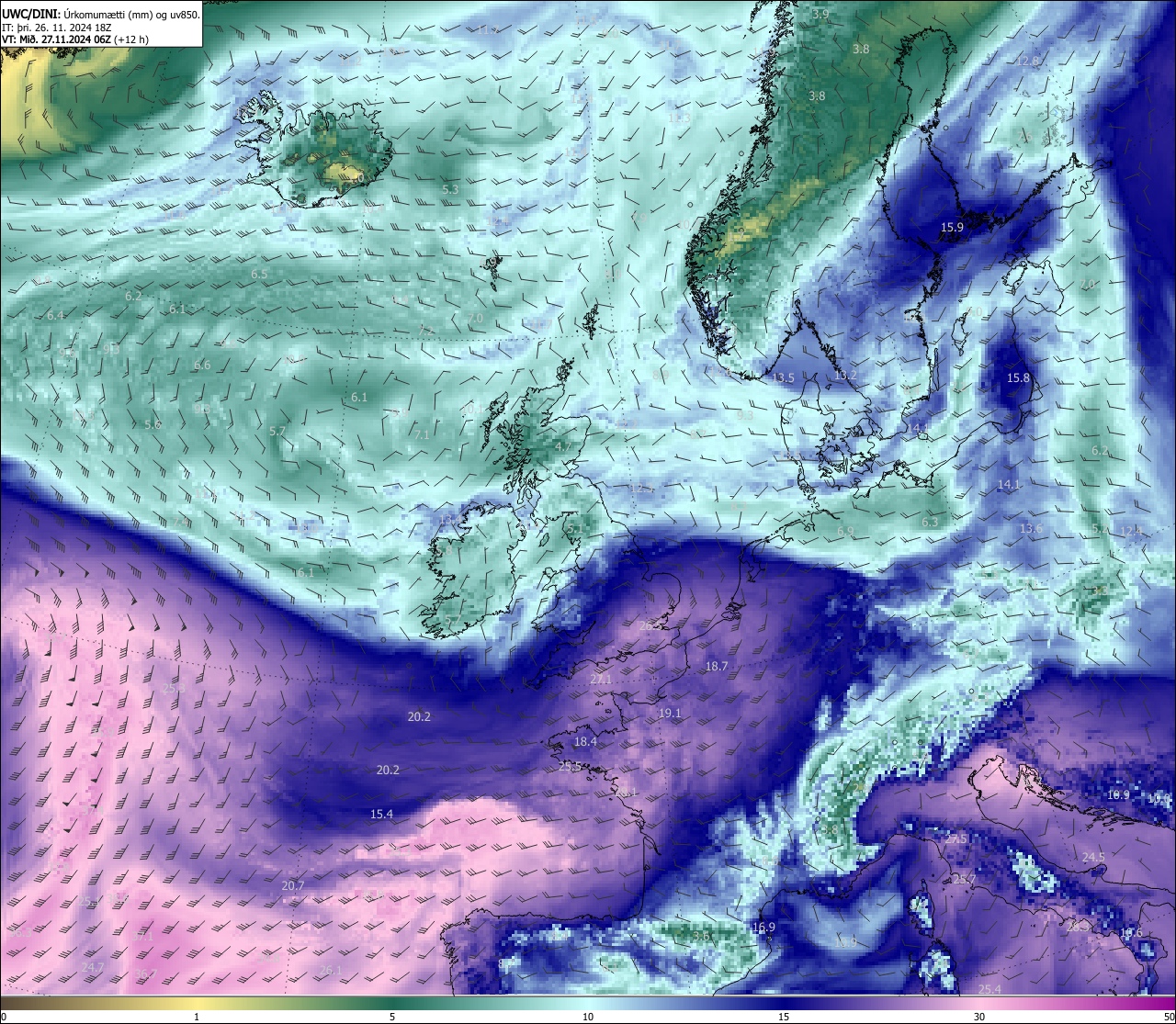Select the 5 tick on the color scale
Screen dimensions: 1176x1024
click(392, 1017)
